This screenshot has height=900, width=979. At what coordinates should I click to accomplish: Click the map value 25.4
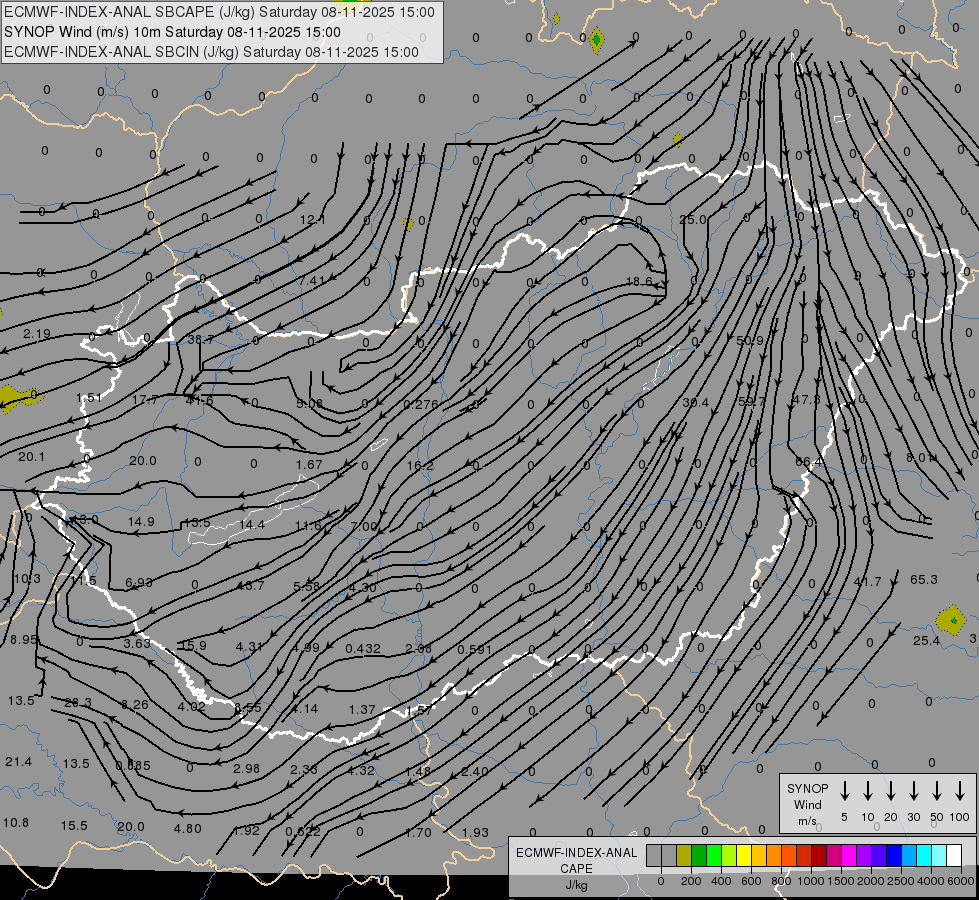click(926, 641)
